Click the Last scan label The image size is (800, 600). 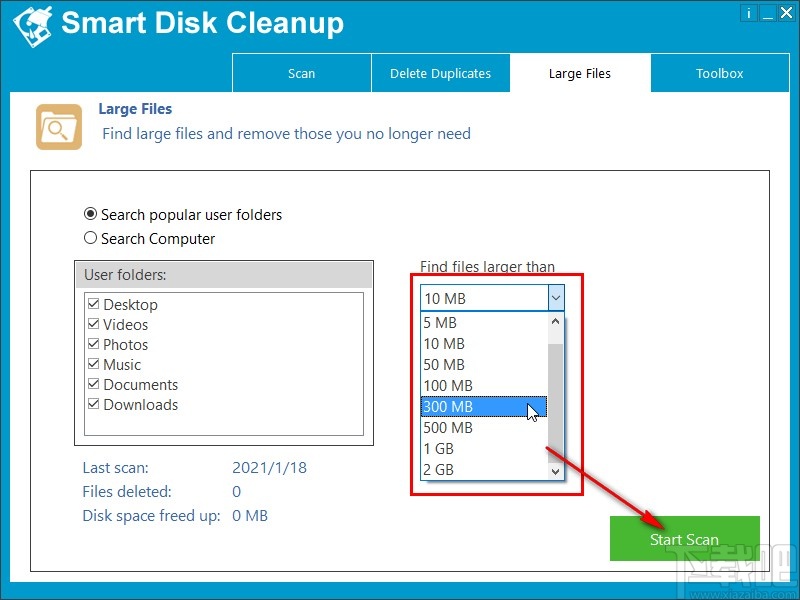[x=115, y=467]
